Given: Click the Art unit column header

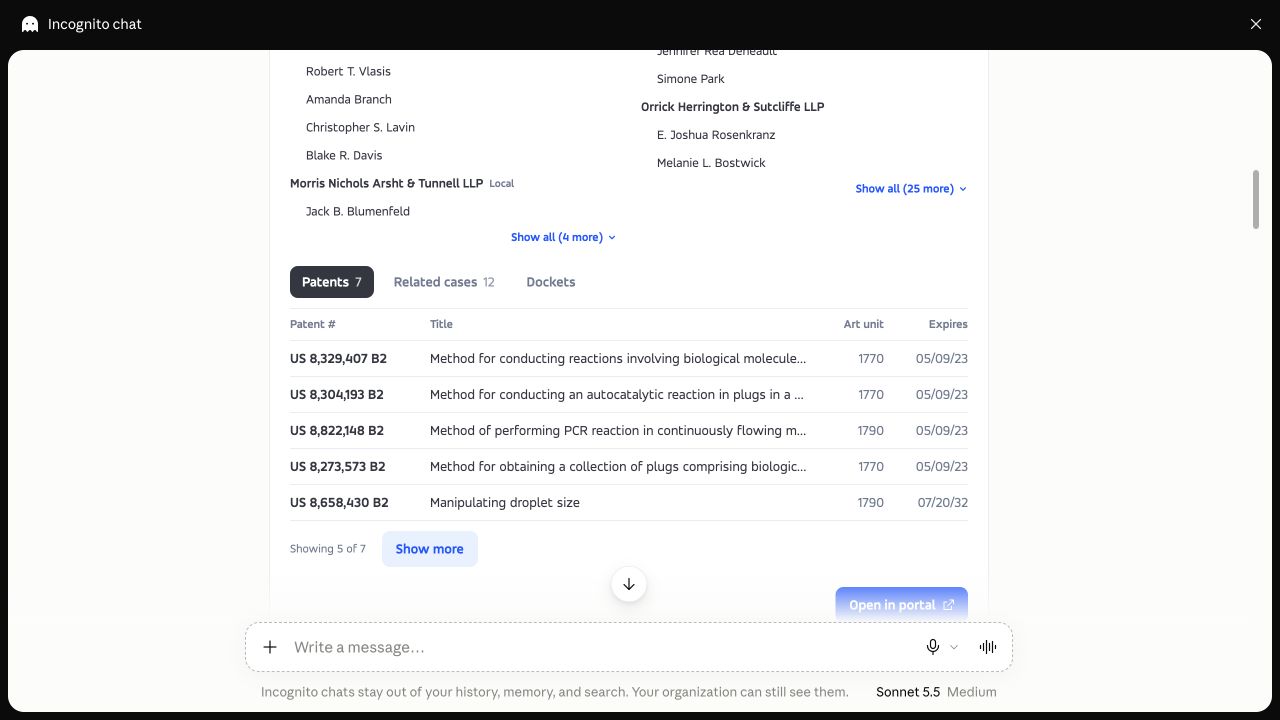Looking at the screenshot, I should pyautogui.click(x=863, y=324).
